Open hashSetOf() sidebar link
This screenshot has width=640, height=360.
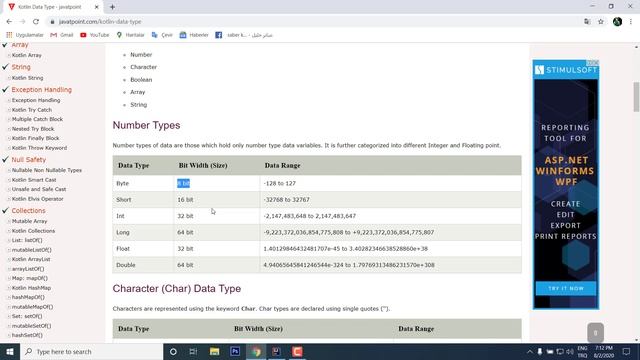pyautogui.click(x=27, y=336)
